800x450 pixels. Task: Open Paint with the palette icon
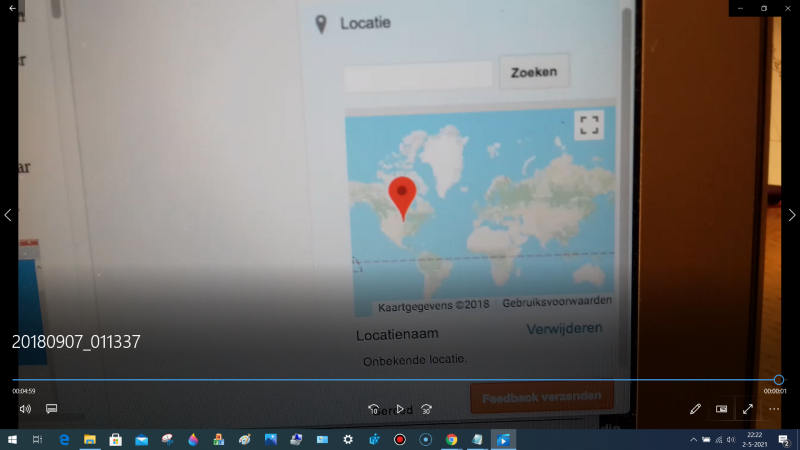pyautogui.click(x=244, y=439)
